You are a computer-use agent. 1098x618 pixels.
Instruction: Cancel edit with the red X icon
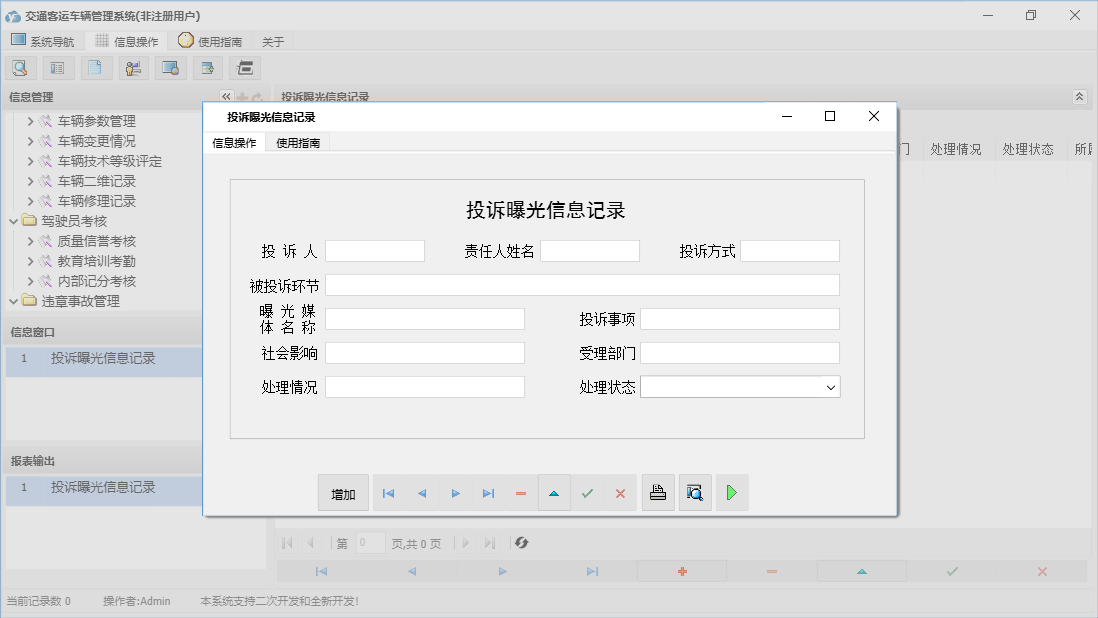point(620,492)
